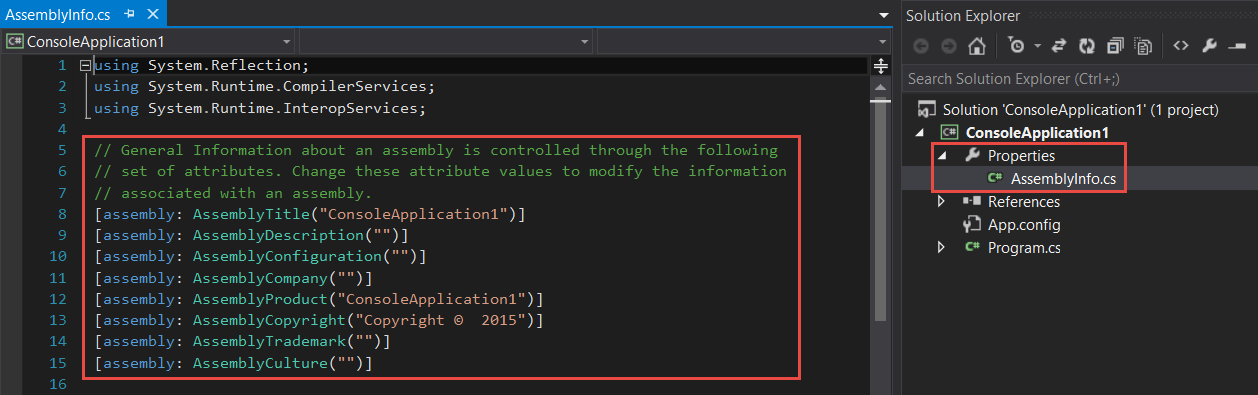Image resolution: width=1258 pixels, height=395 pixels.
Task: Open the ConsoleApplication1 navigation dropdown
Action: pyautogui.click(x=150, y=42)
